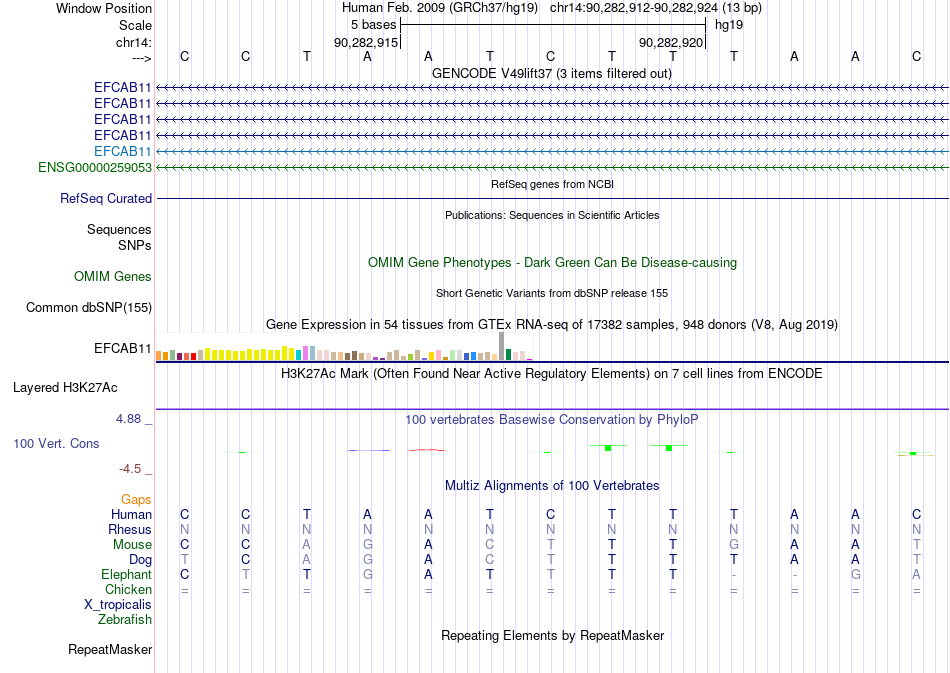Open the 100 Vert. Cons track label

pyautogui.click(x=56, y=443)
